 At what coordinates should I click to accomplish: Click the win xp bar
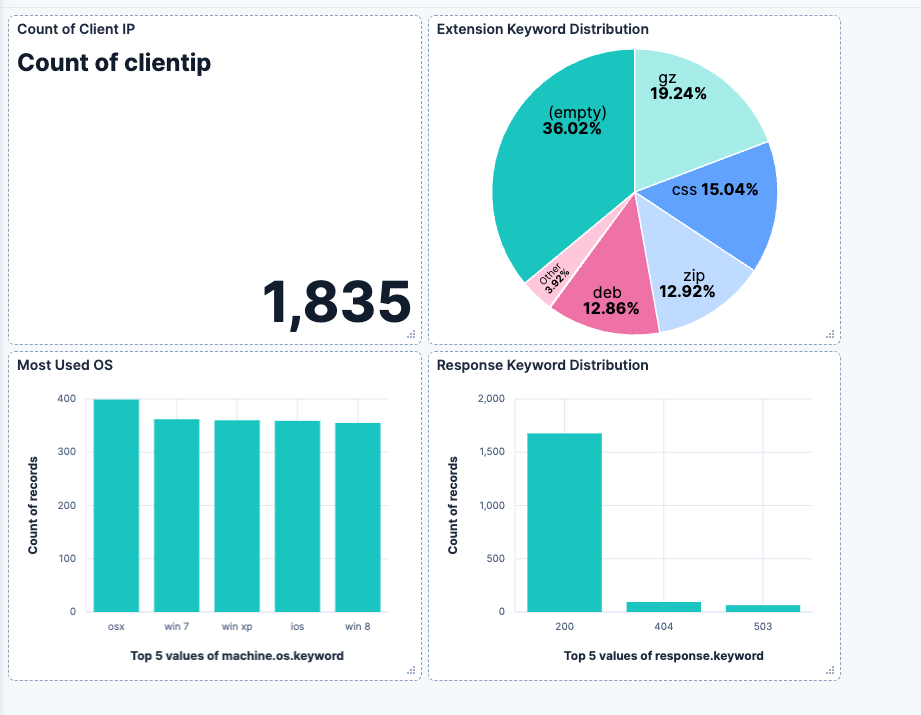point(237,516)
